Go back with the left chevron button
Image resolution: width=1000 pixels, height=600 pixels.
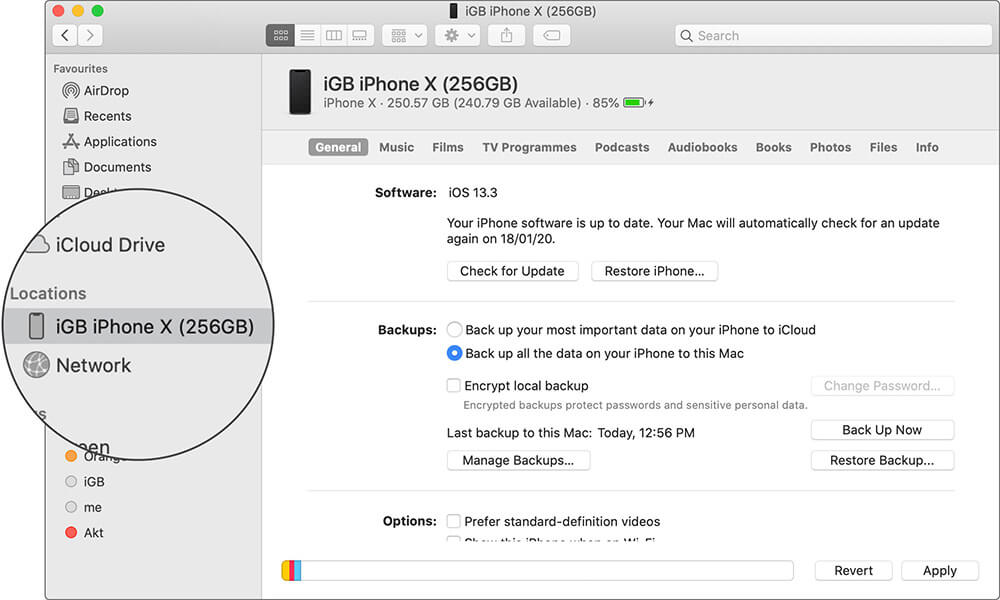(65, 36)
